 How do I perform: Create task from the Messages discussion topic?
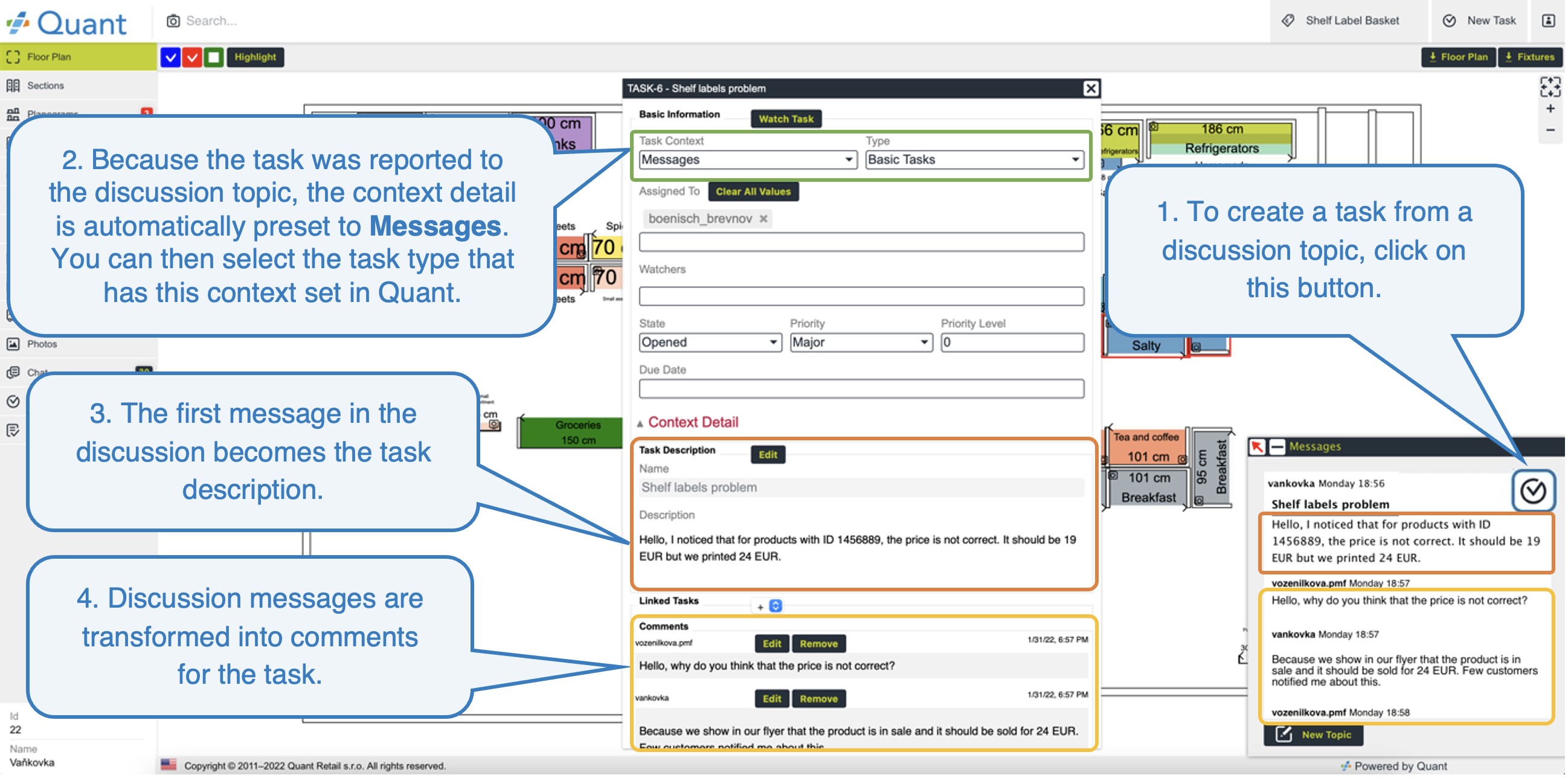click(x=1535, y=491)
